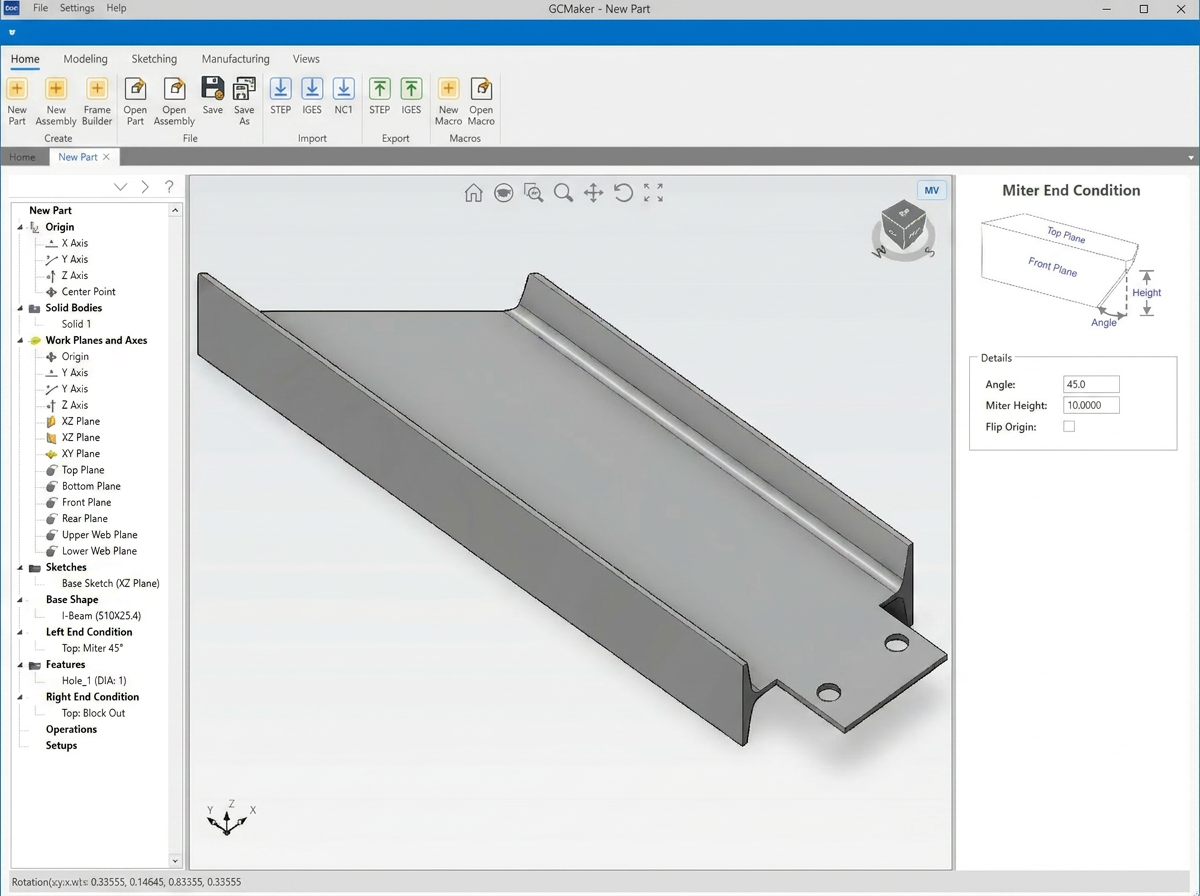This screenshot has width=1200, height=896.
Task: Select the pan arrows tool in viewport
Action: click(593, 193)
